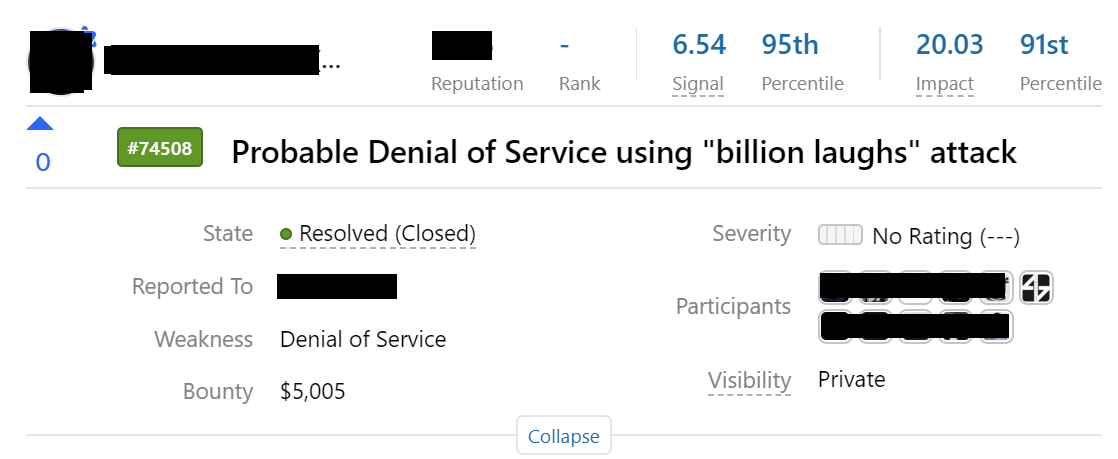This screenshot has height=459, width=1118.
Task: Click the underlined Impact label
Action: 944,84
